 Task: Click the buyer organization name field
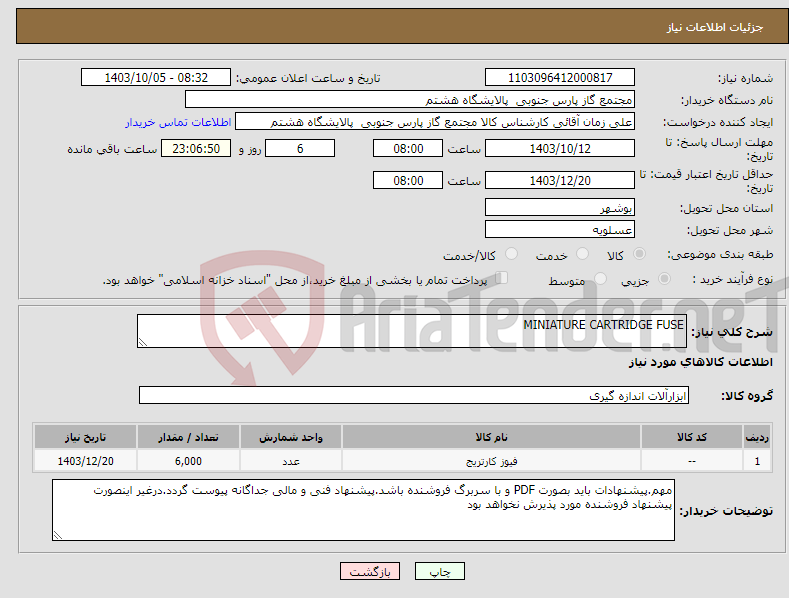410,100
